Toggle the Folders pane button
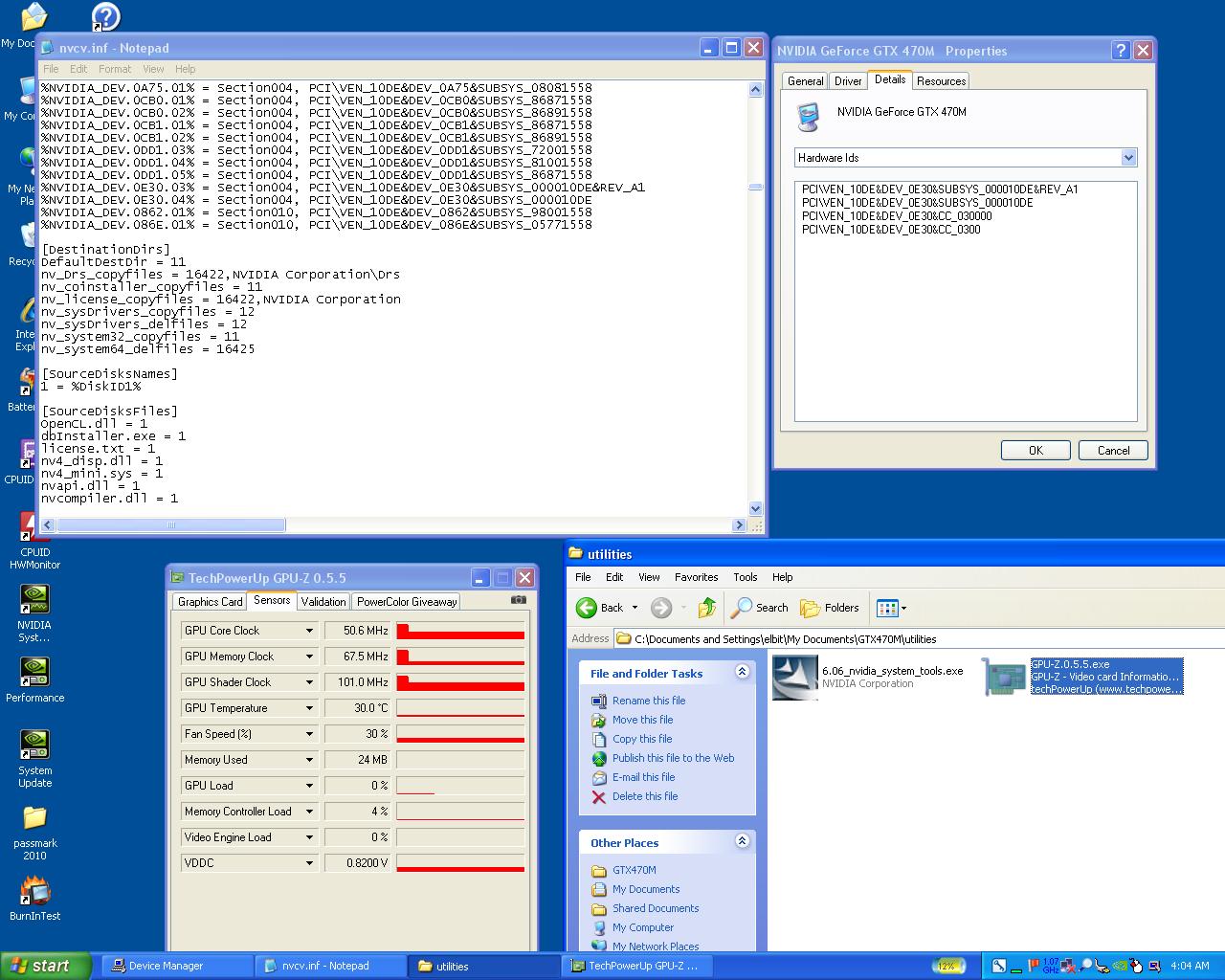Viewport: 1225px width, 980px height. pos(830,608)
